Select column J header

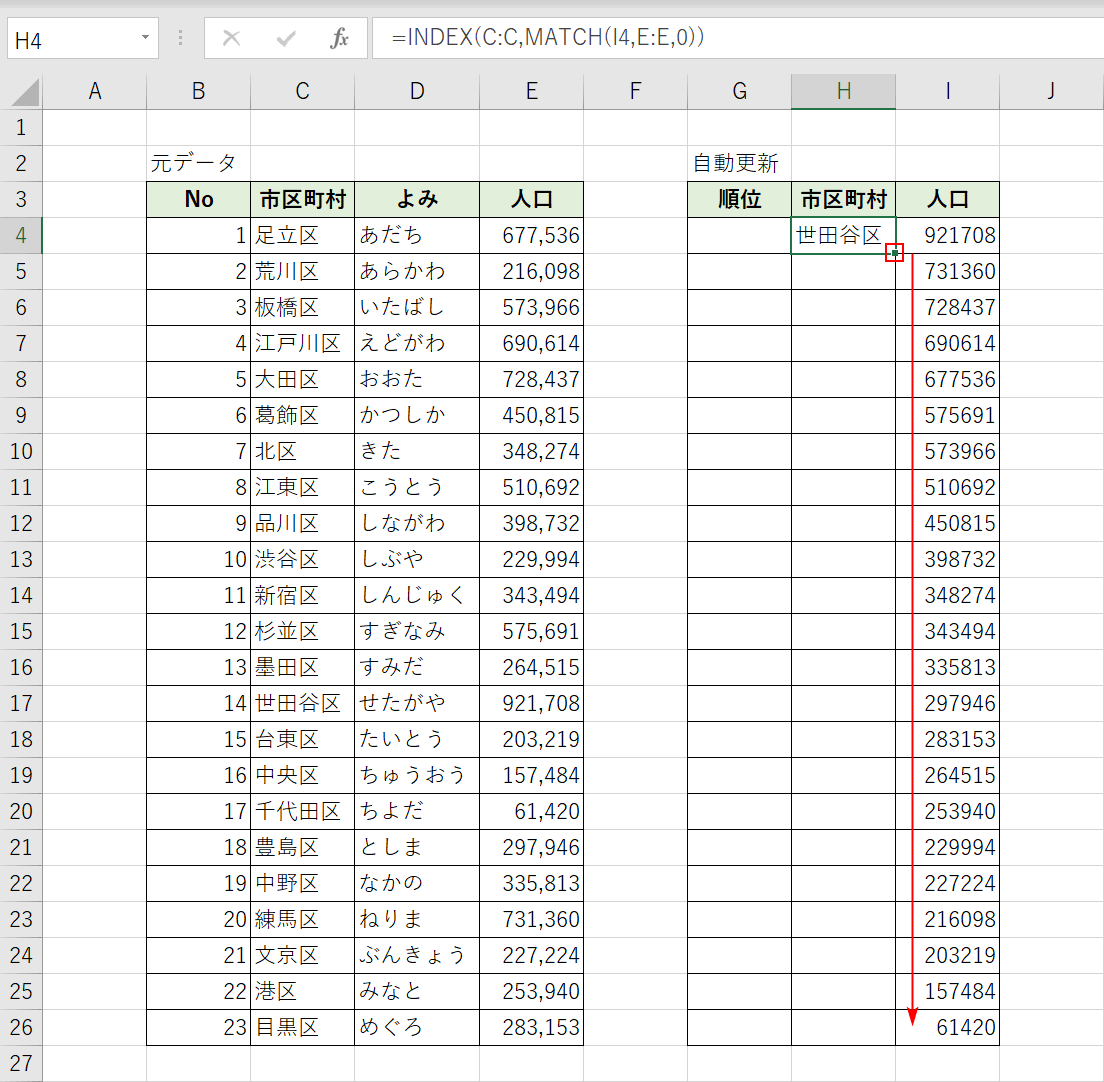[1052, 92]
